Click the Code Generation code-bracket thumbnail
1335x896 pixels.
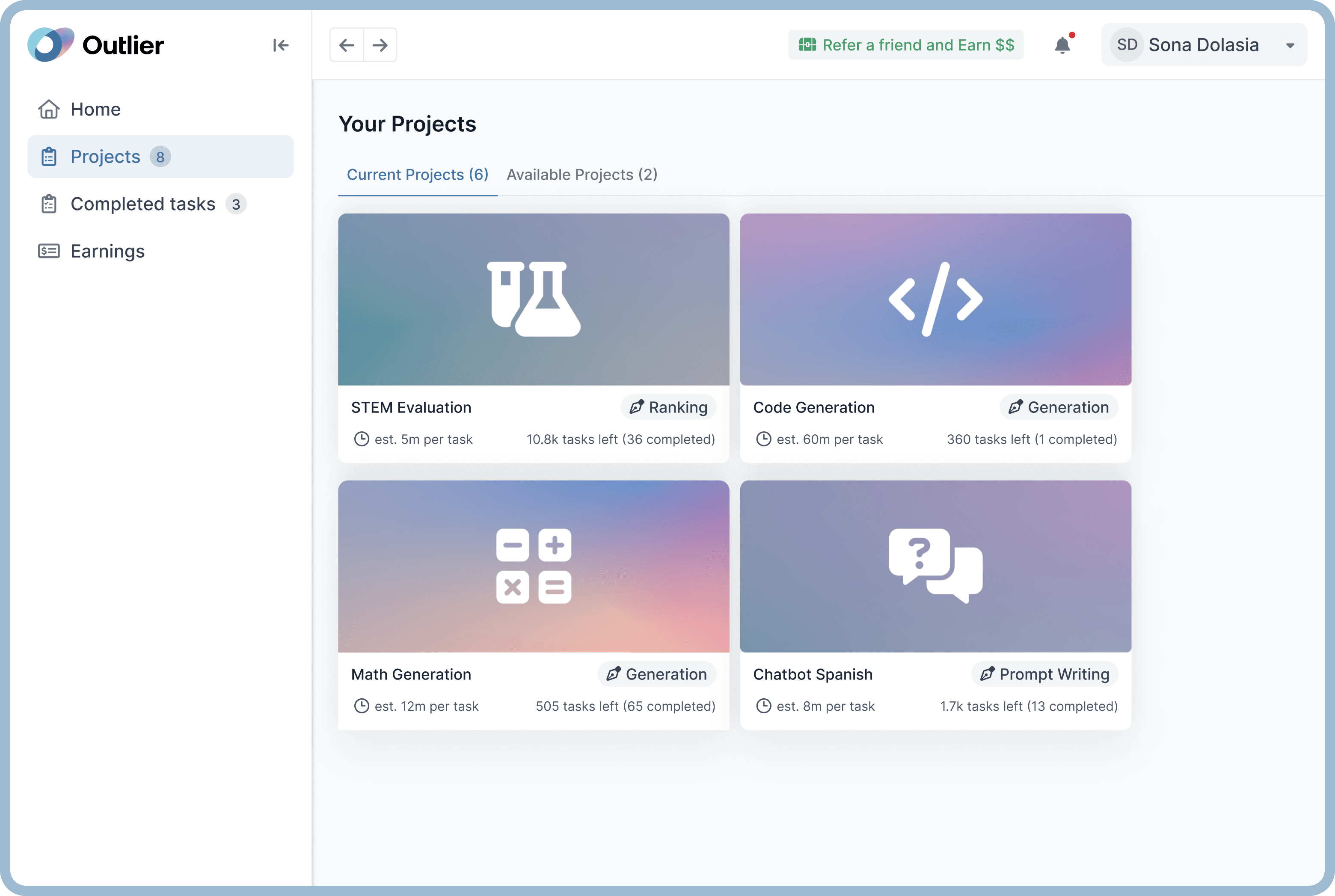click(x=935, y=300)
